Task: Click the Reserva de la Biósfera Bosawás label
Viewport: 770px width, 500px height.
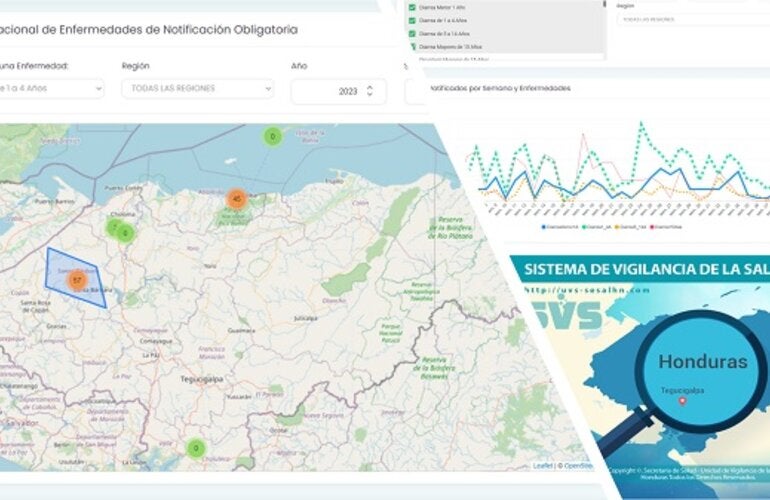Action: [x=434, y=368]
